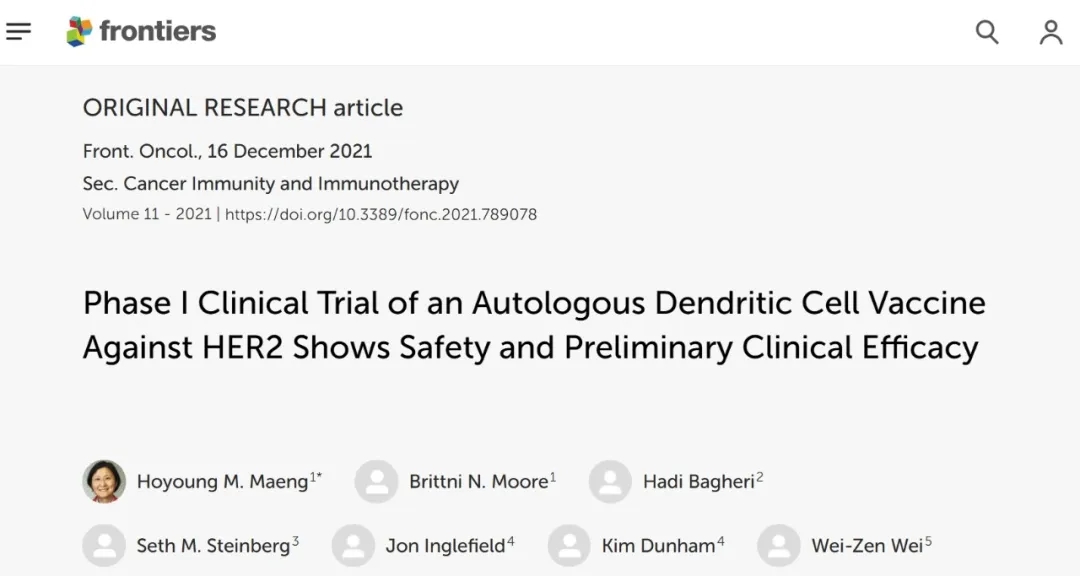Open the user account icon
The width and height of the screenshot is (1080, 576).
[1050, 32]
